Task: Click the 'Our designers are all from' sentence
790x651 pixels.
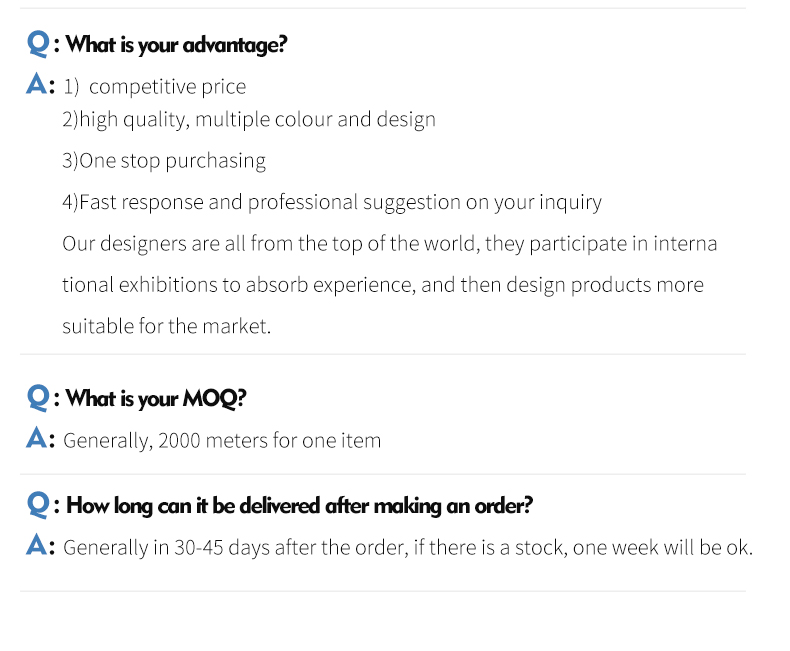Action: click(x=389, y=244)
